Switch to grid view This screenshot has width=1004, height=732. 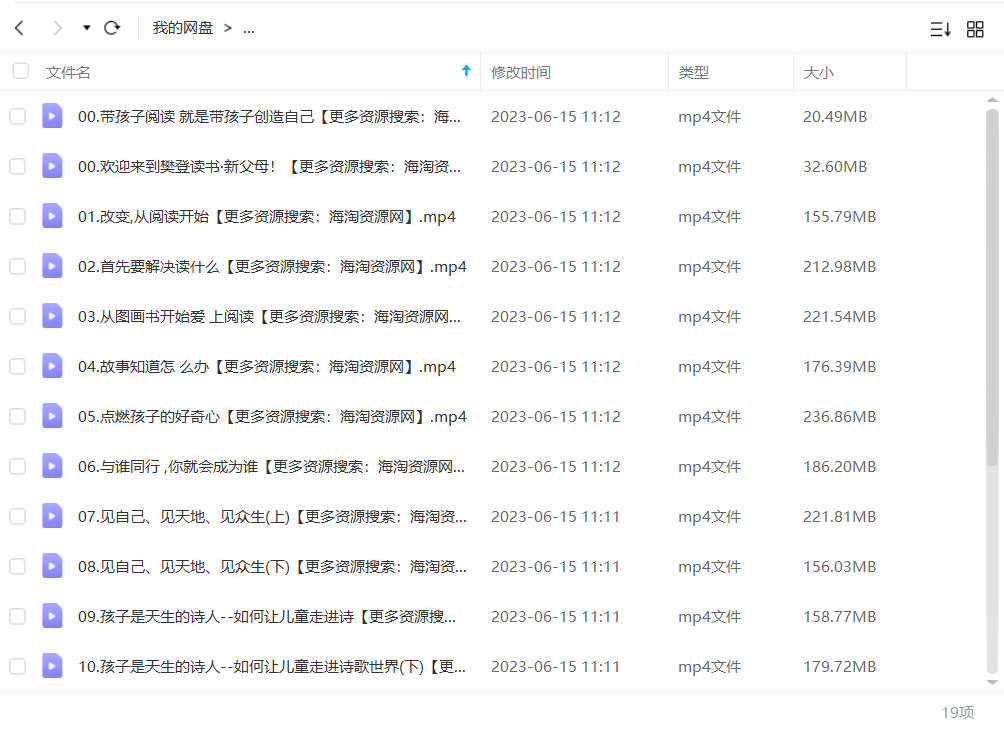[x=975, y=29]
